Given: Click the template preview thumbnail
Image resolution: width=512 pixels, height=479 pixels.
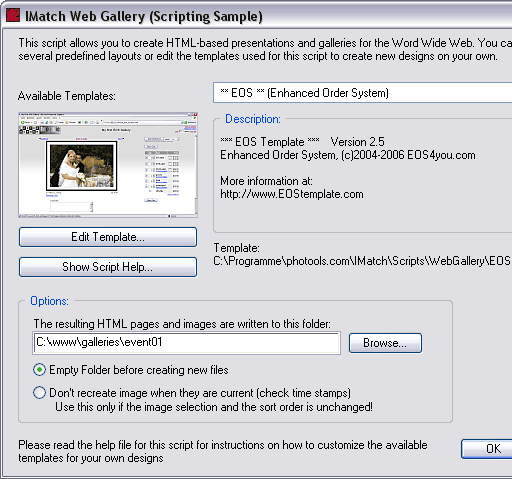Looking at the screenshot, I should 108,165.
